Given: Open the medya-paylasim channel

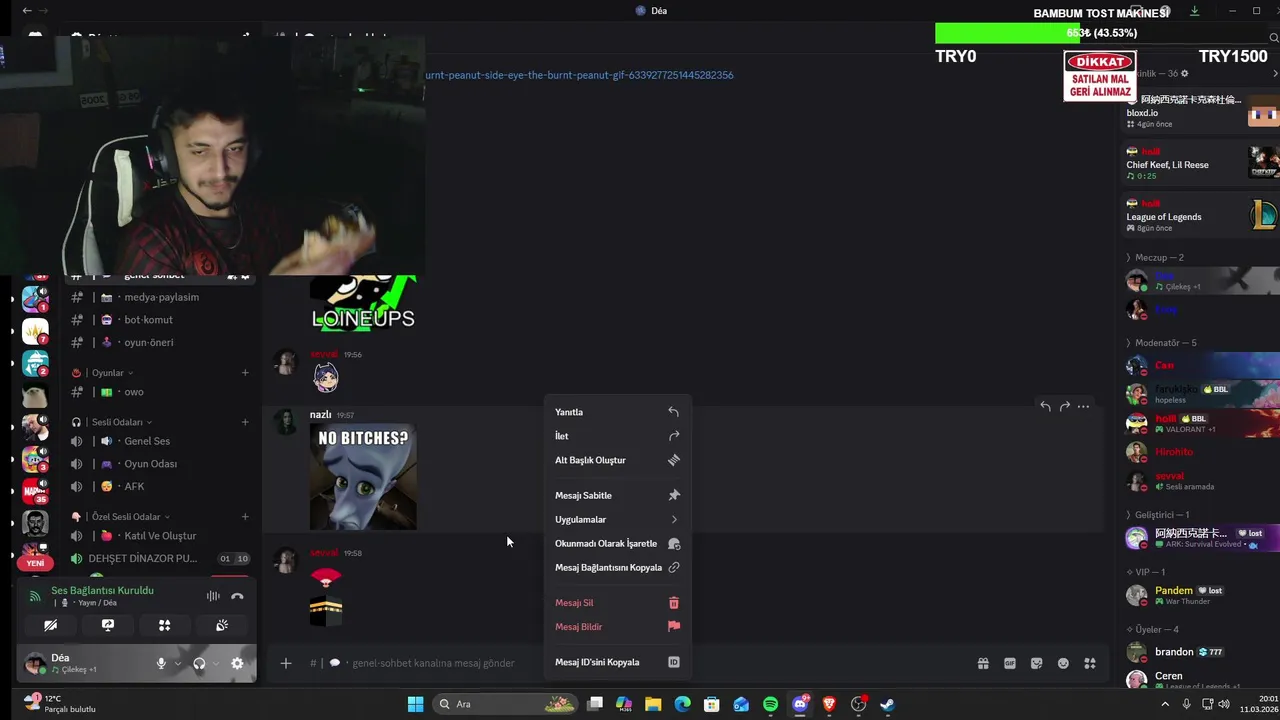Looking at the screenshot, I should [160, 297].
